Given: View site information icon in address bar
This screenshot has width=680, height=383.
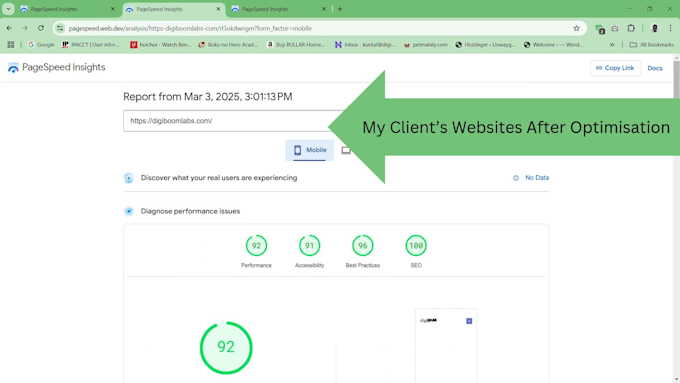Looking at the screenshot, I should point(60,28).
